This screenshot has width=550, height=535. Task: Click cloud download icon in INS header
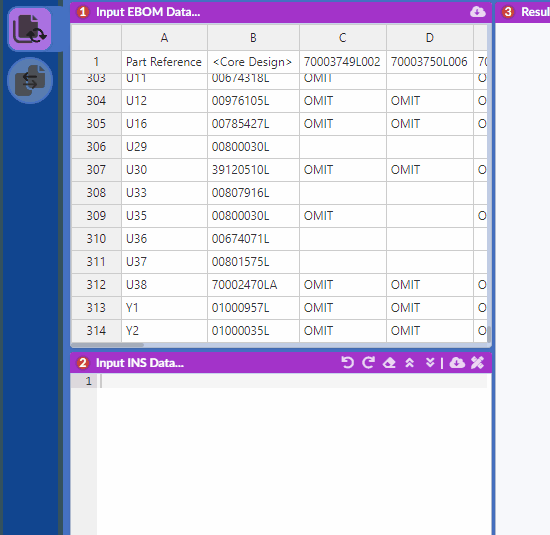point(457,362)
